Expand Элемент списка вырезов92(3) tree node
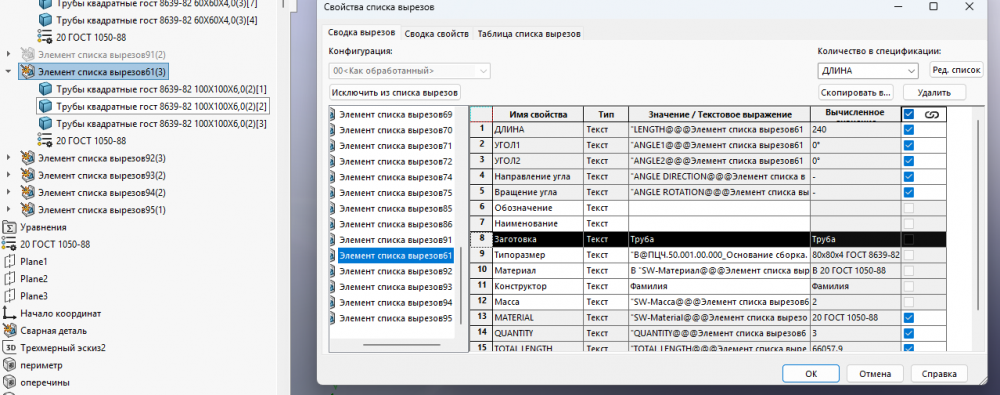This screenshot has height=395, width=1000. tap(8, 158)
